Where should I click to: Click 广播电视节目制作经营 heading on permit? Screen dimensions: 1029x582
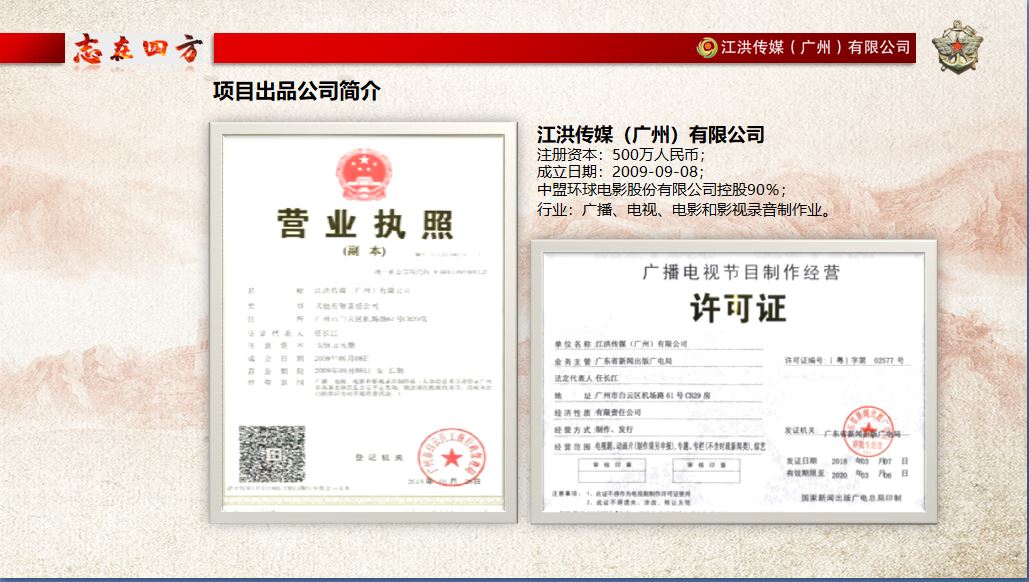(x=742, y=272)
